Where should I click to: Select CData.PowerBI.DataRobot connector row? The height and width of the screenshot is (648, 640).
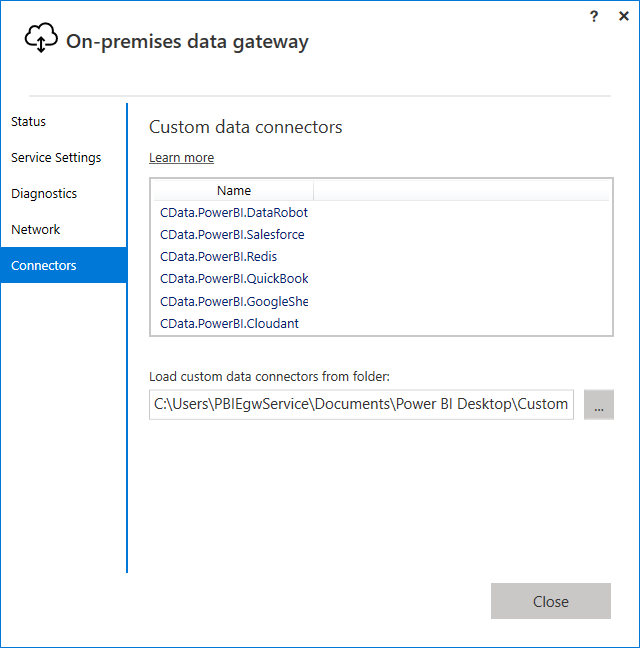234,212
